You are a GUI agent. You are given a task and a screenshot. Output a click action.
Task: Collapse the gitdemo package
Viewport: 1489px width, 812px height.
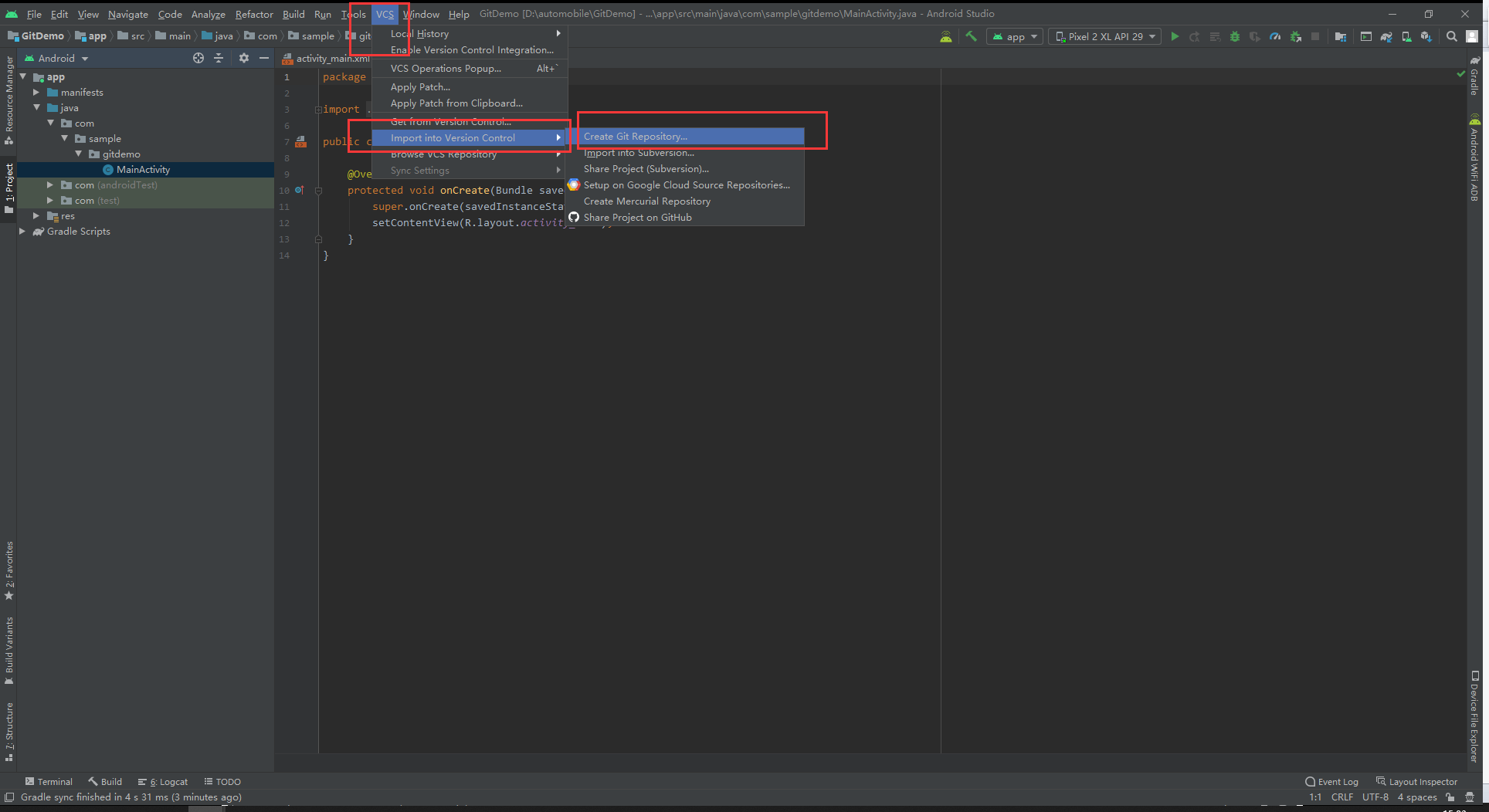(79, 154)
